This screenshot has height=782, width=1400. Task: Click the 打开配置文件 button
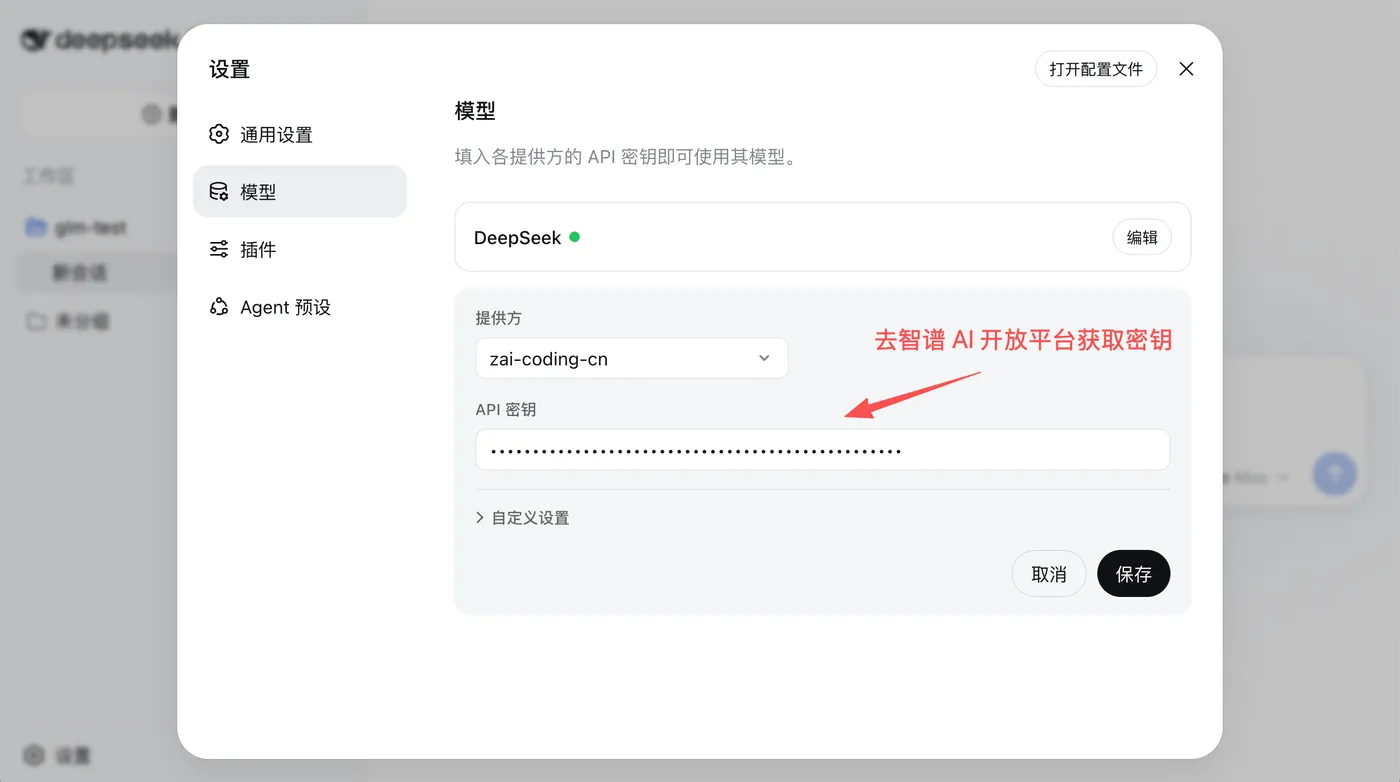(x=1096, y=69)
